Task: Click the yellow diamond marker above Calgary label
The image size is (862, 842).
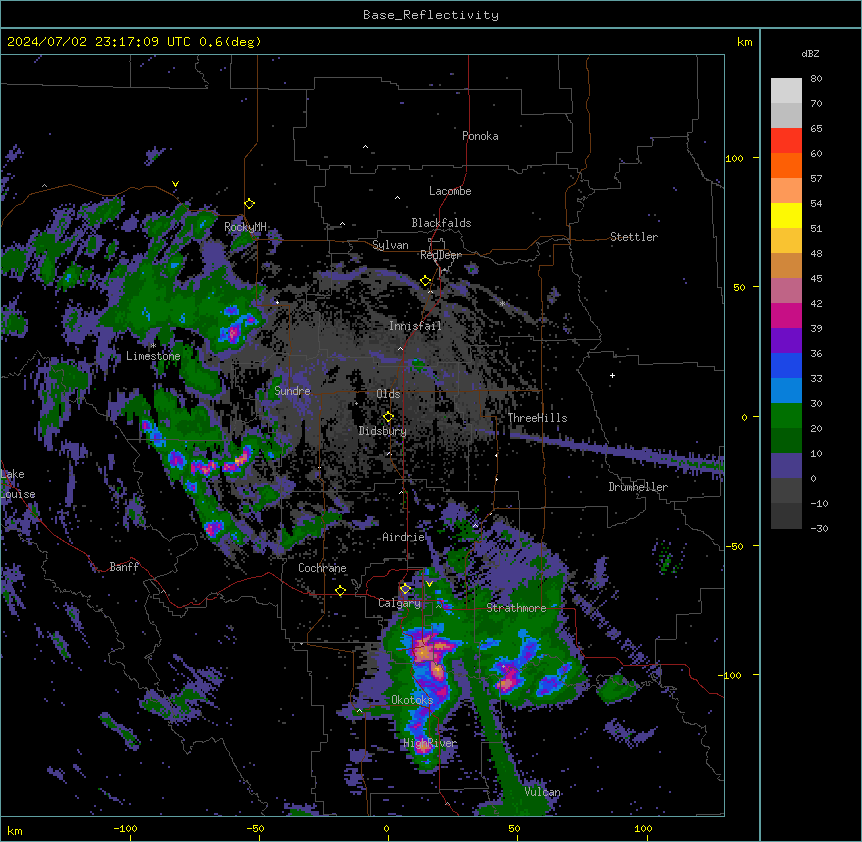Action: click(x=405, y=589)
